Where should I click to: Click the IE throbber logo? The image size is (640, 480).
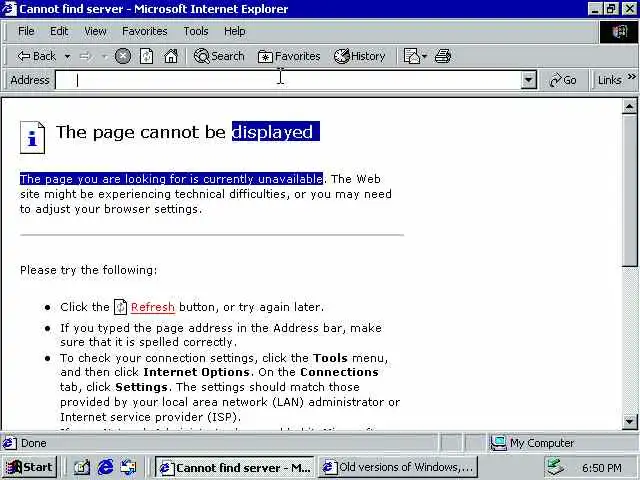619,31
